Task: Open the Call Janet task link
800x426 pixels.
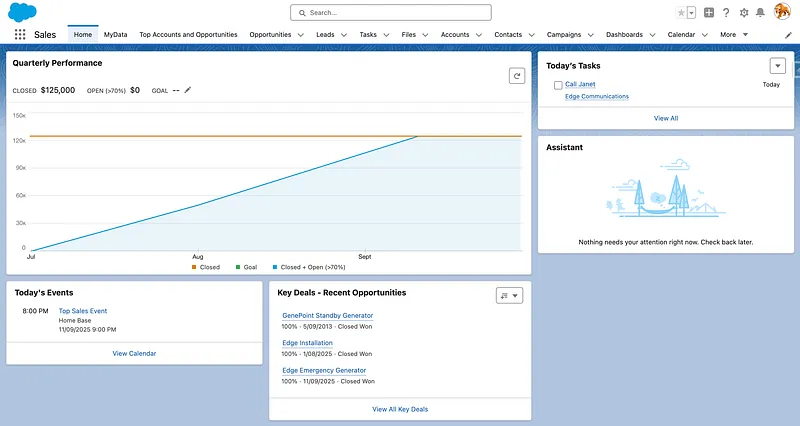Action: click(580, 84)
